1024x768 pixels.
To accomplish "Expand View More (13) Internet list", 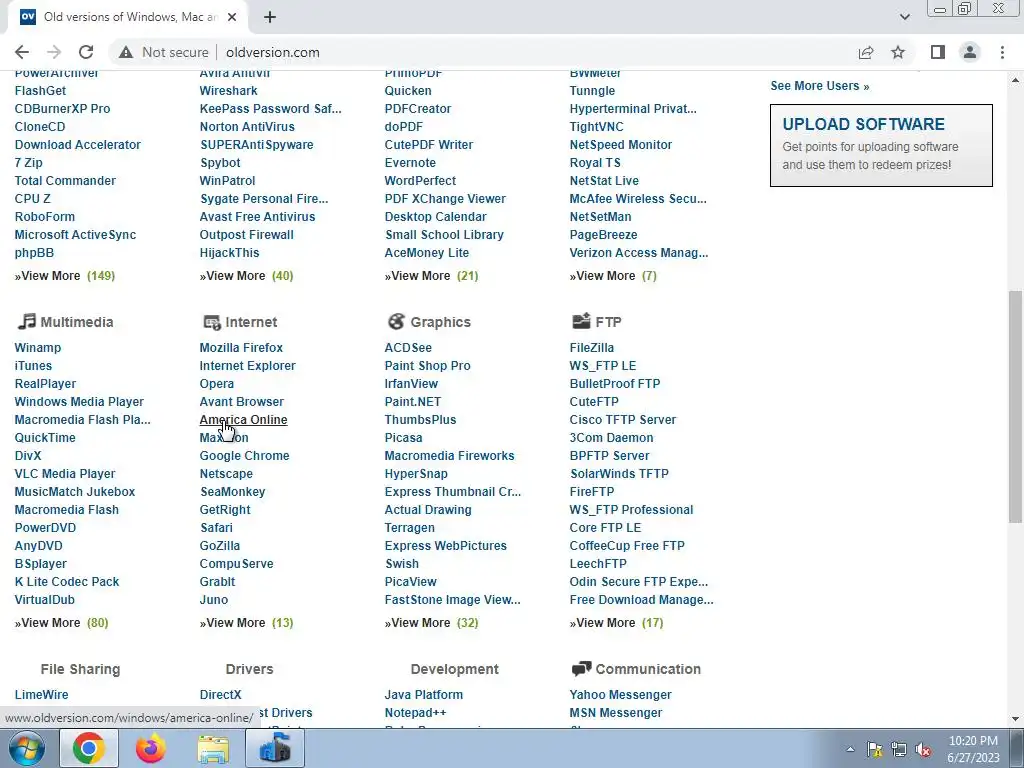I will 246,622.
